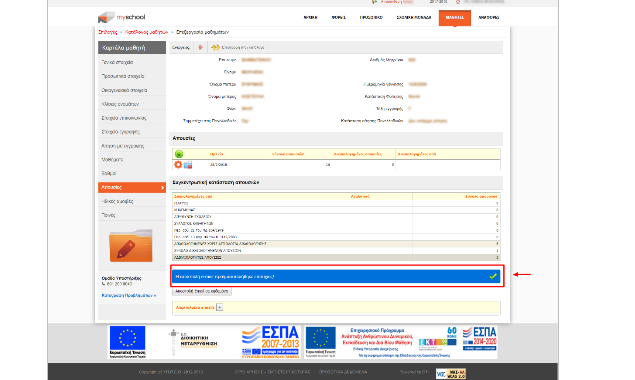
Task: Click the myschool logo
Action: (121, 17)
